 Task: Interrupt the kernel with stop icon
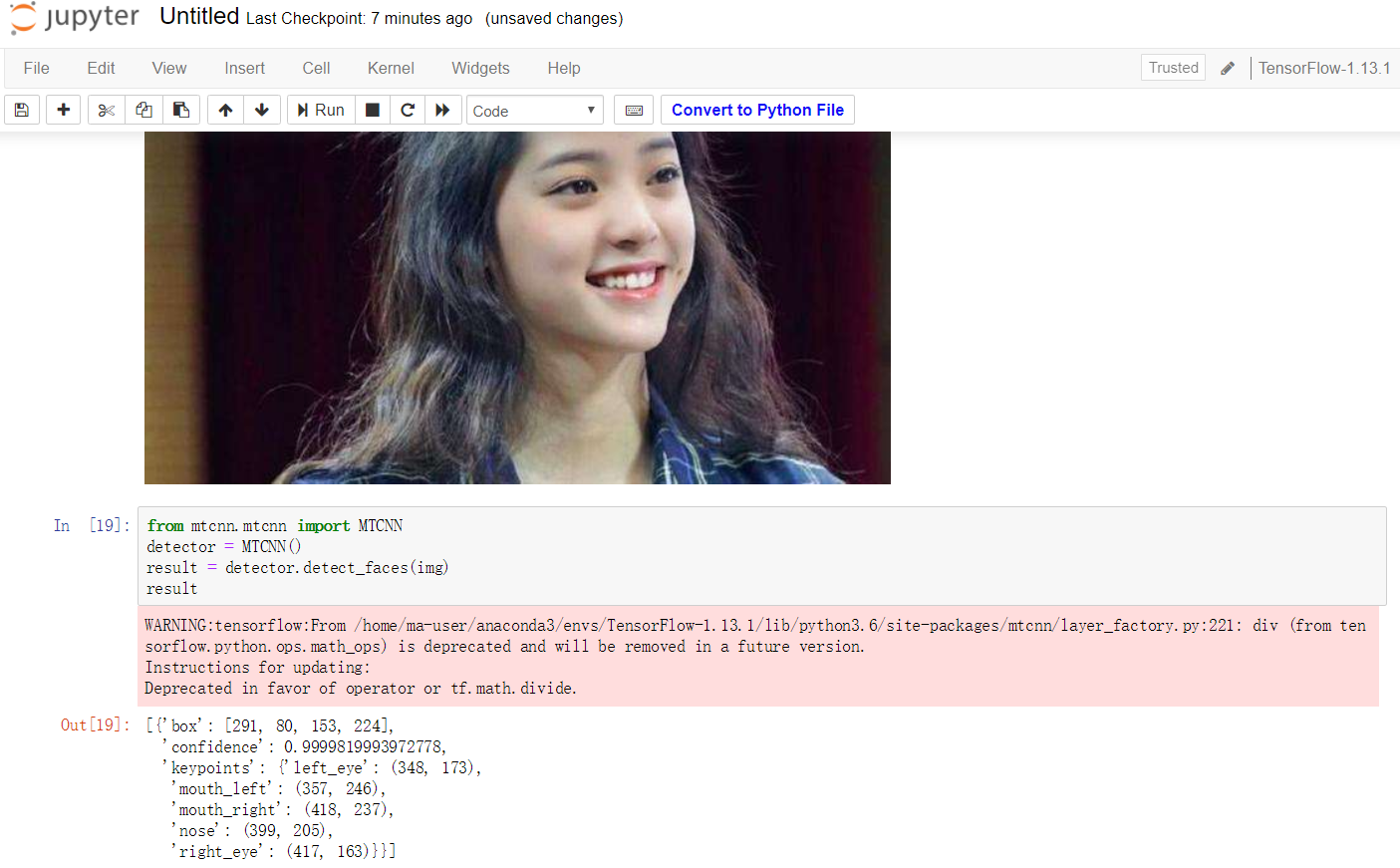tap(372, 110)
